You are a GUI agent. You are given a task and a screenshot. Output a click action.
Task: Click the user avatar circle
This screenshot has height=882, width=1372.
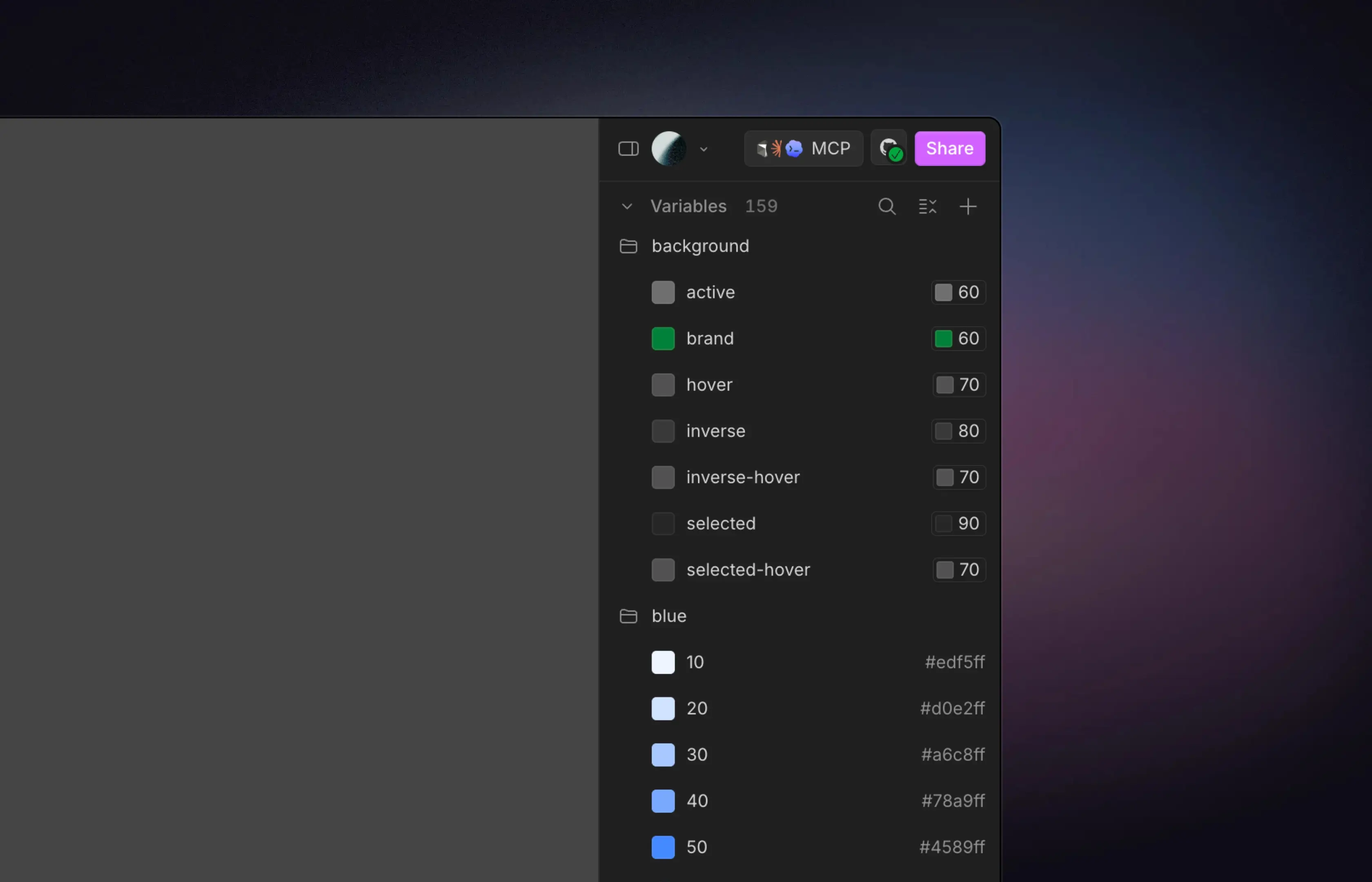[668, 149]
